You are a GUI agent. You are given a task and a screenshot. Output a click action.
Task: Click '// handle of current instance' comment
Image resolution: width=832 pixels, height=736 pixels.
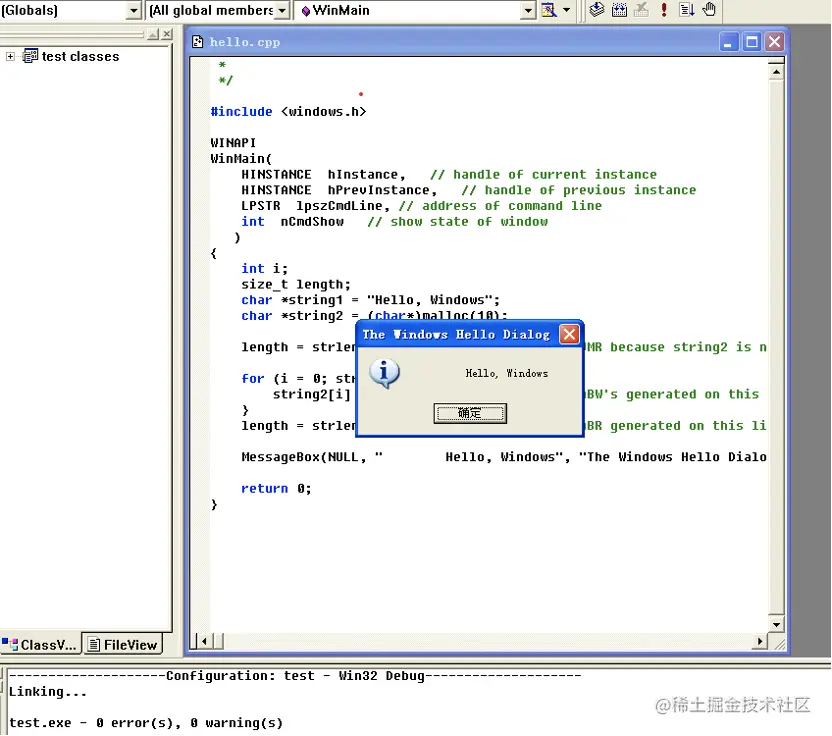[x=544, y=175]
